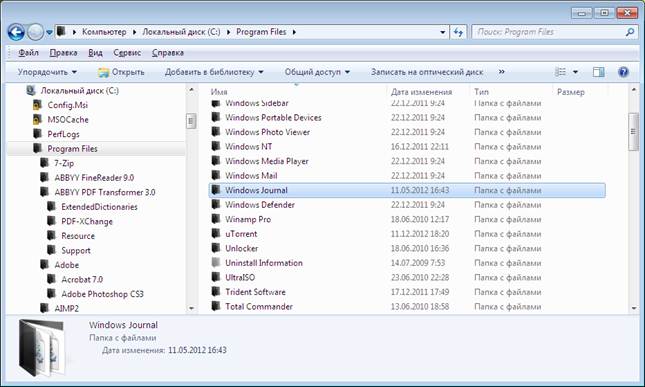Click the uTorrent folder icon

216,234
